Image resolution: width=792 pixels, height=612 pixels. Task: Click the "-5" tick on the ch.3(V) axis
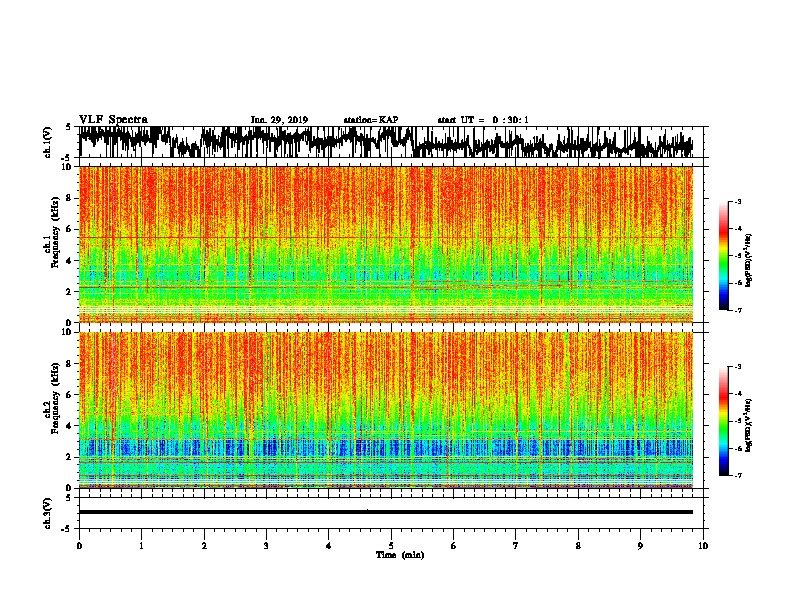(x=66, y=529)
